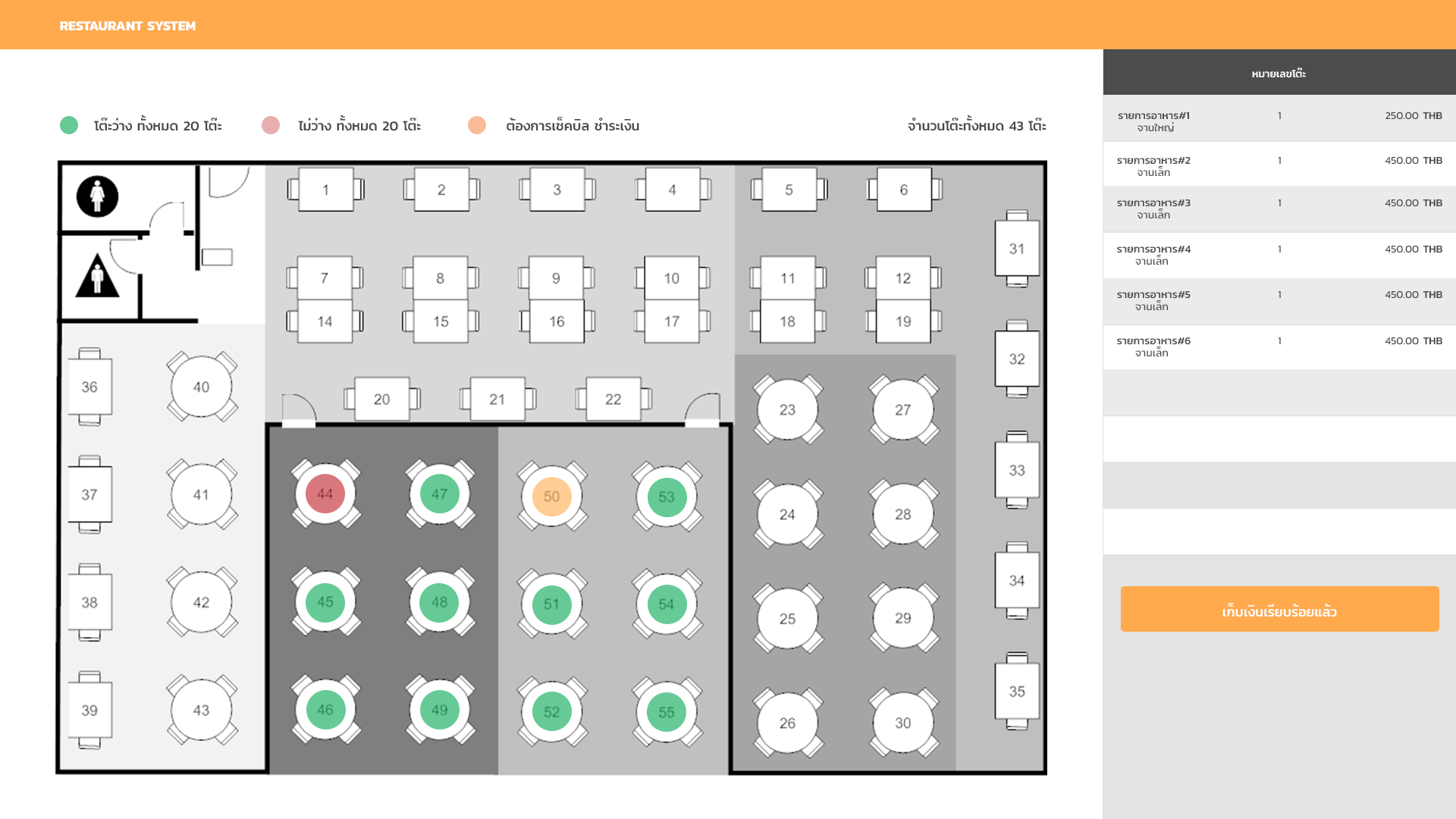Choose table 16 on the floor plan

pyautogui.click(x=557, y=322)
